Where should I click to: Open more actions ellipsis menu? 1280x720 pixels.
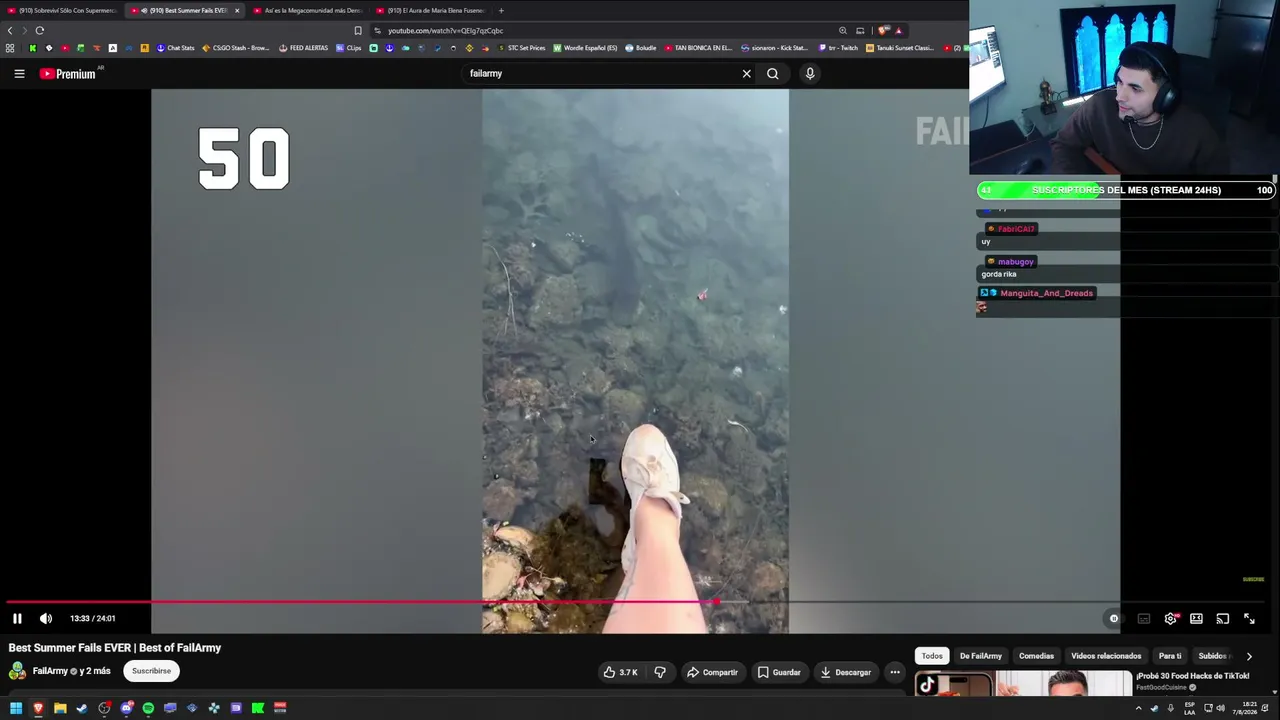point(895,672)
